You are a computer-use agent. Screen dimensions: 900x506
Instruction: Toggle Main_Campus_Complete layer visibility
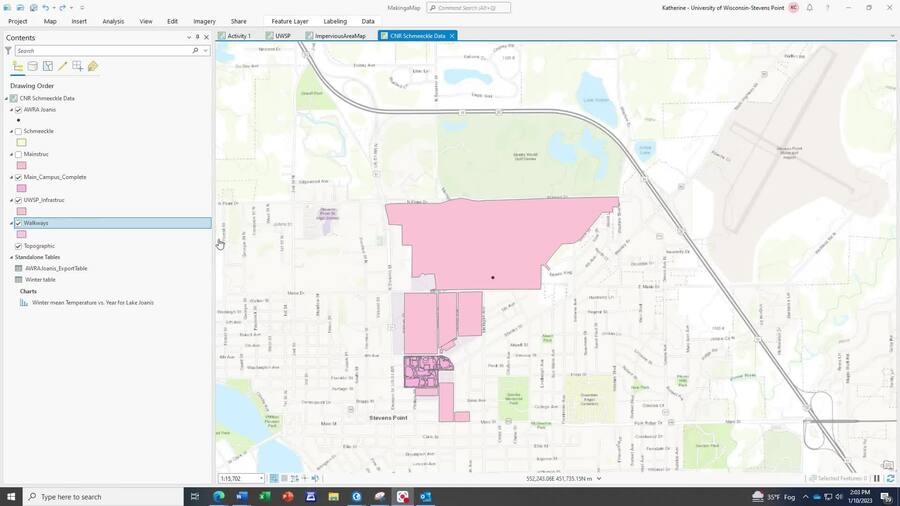pos(18,177)
